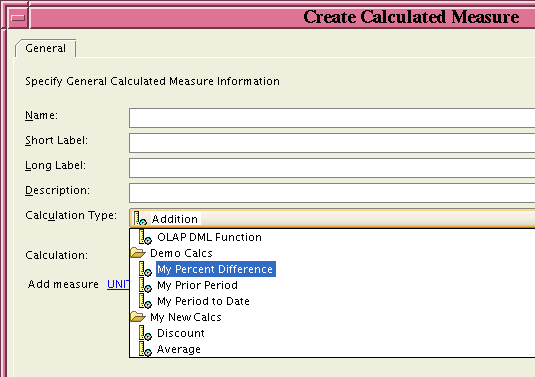Choose My Period to Date calculation
Viewport: 535px width, 377px height.
pyautogui.click(x=203, y=301)
